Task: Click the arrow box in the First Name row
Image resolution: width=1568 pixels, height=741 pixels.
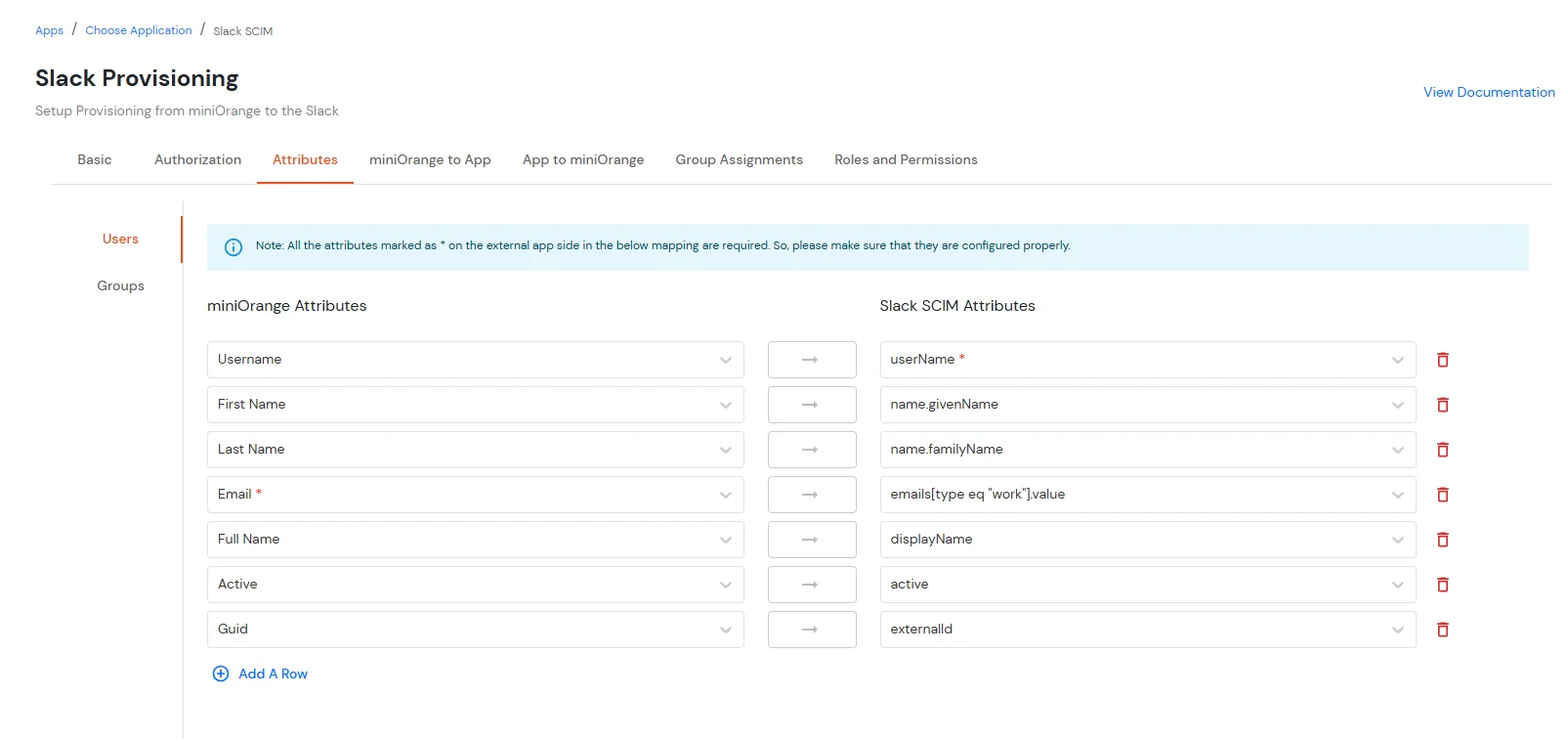Action: 812,405
